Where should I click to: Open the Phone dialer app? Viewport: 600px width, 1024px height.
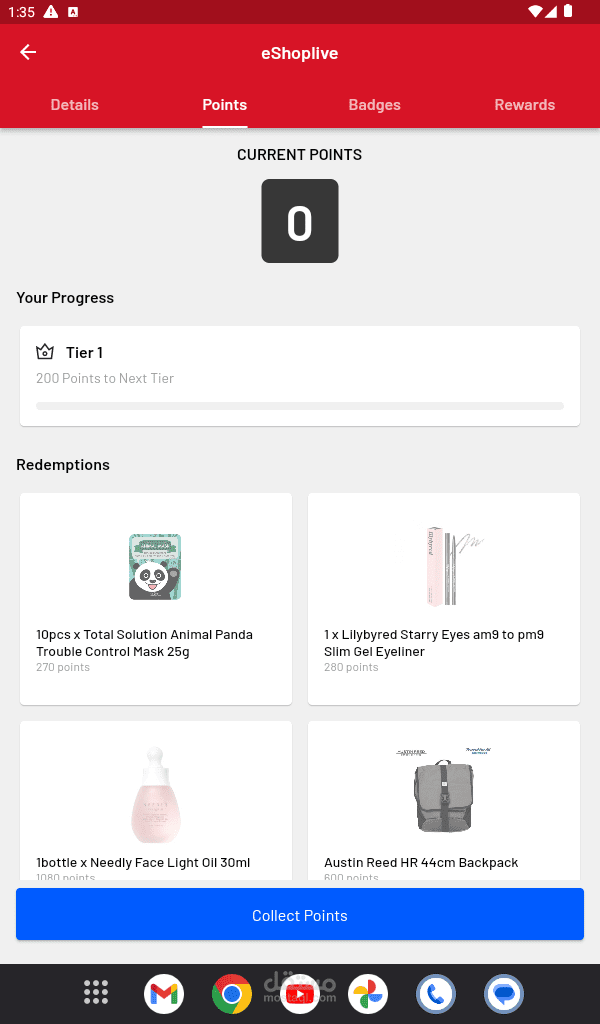pos(436,994)
